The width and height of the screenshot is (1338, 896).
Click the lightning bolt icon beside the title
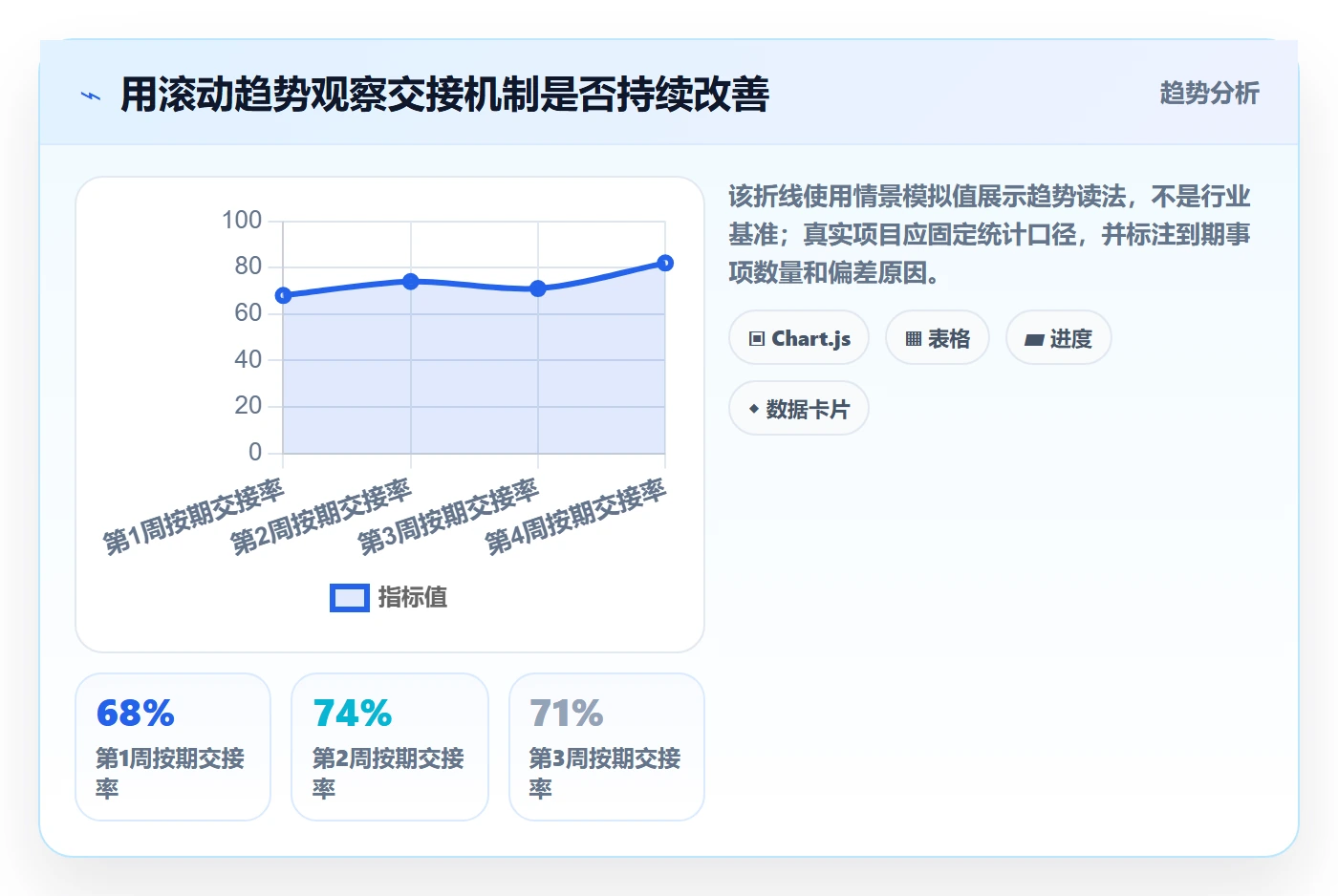[x=91, y=96]
